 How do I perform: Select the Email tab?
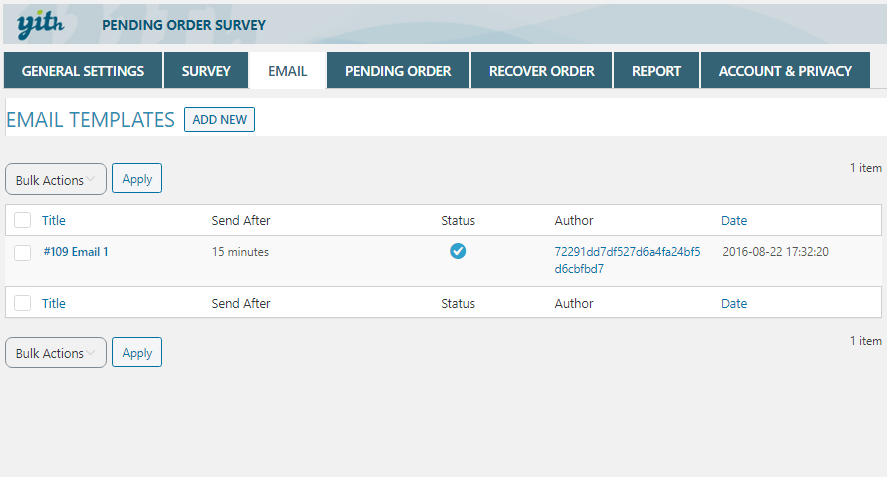coord(287,71)
